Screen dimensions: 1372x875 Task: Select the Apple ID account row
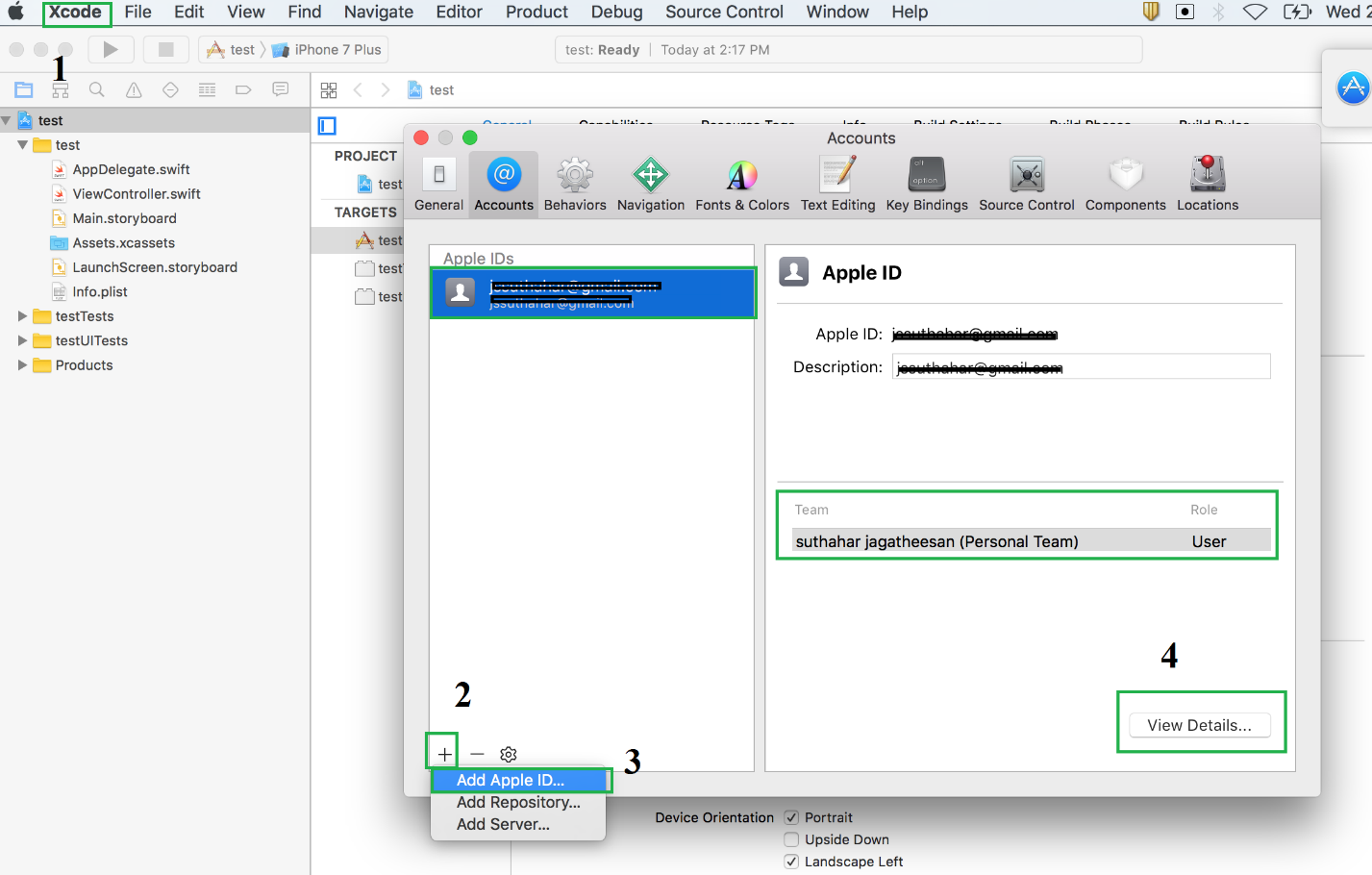[592, 292]
